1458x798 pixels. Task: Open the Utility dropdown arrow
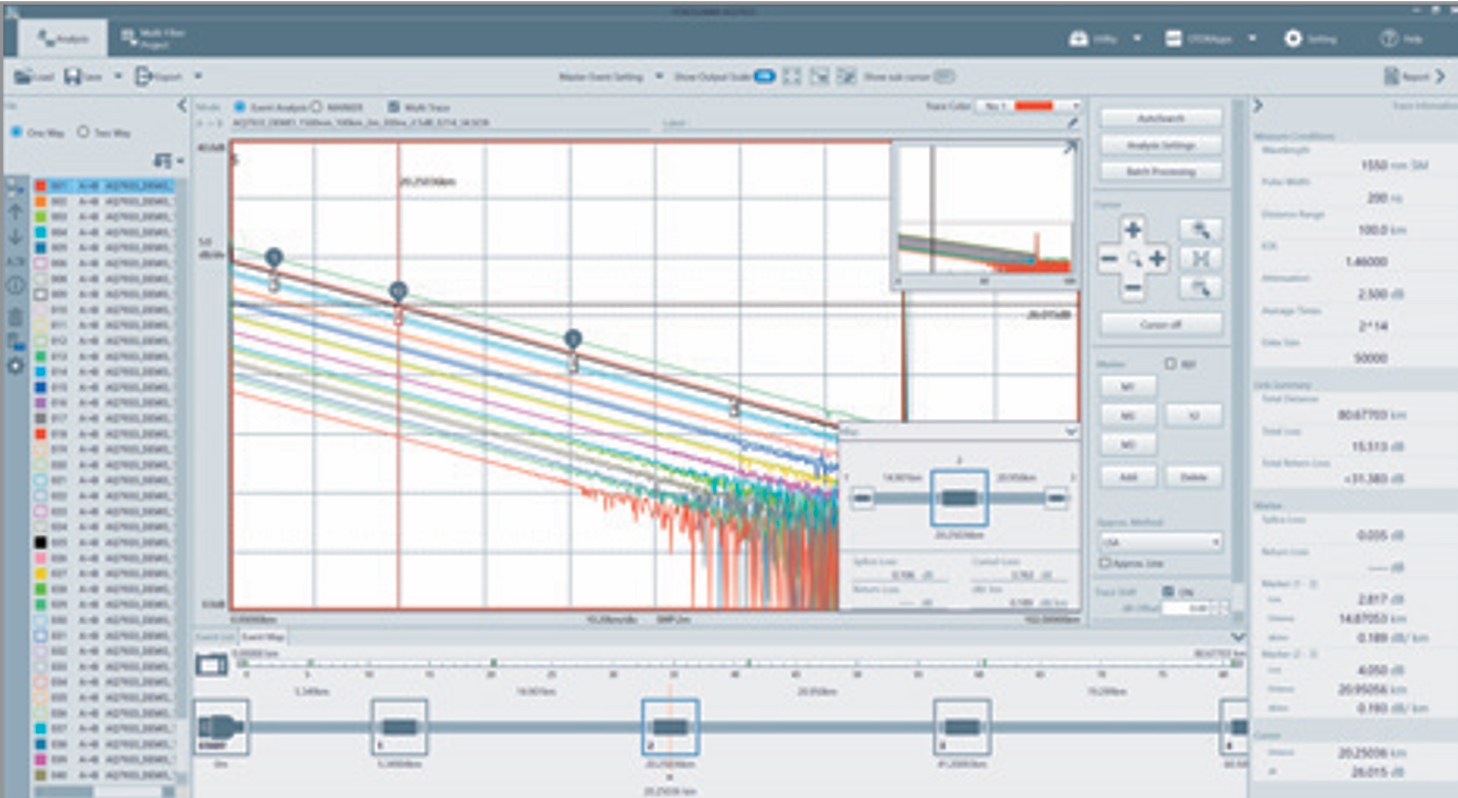[x=1137, y=39]
